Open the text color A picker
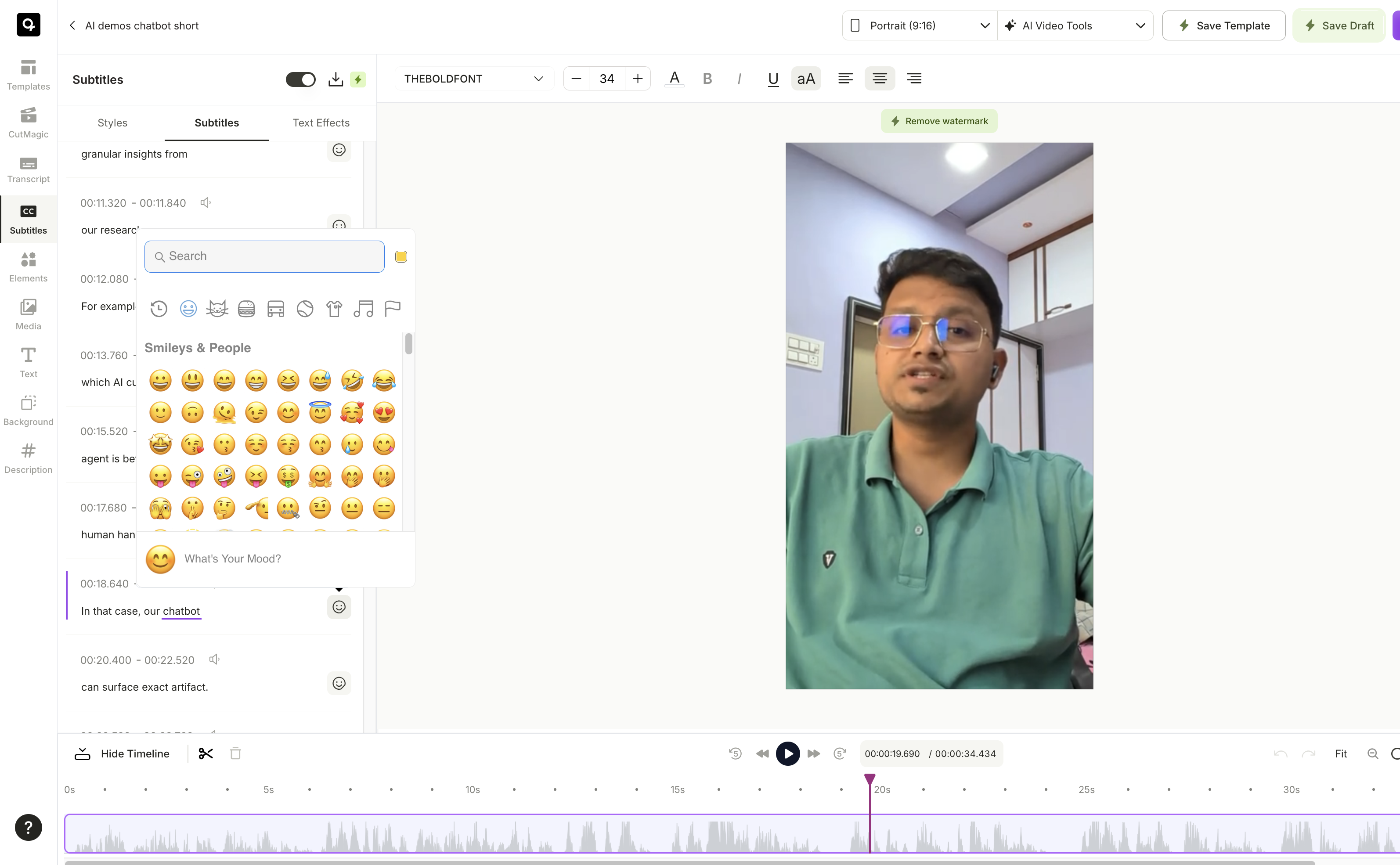Image resolution: width=1400 pixels, height=865 pixels. click(675, 78)
